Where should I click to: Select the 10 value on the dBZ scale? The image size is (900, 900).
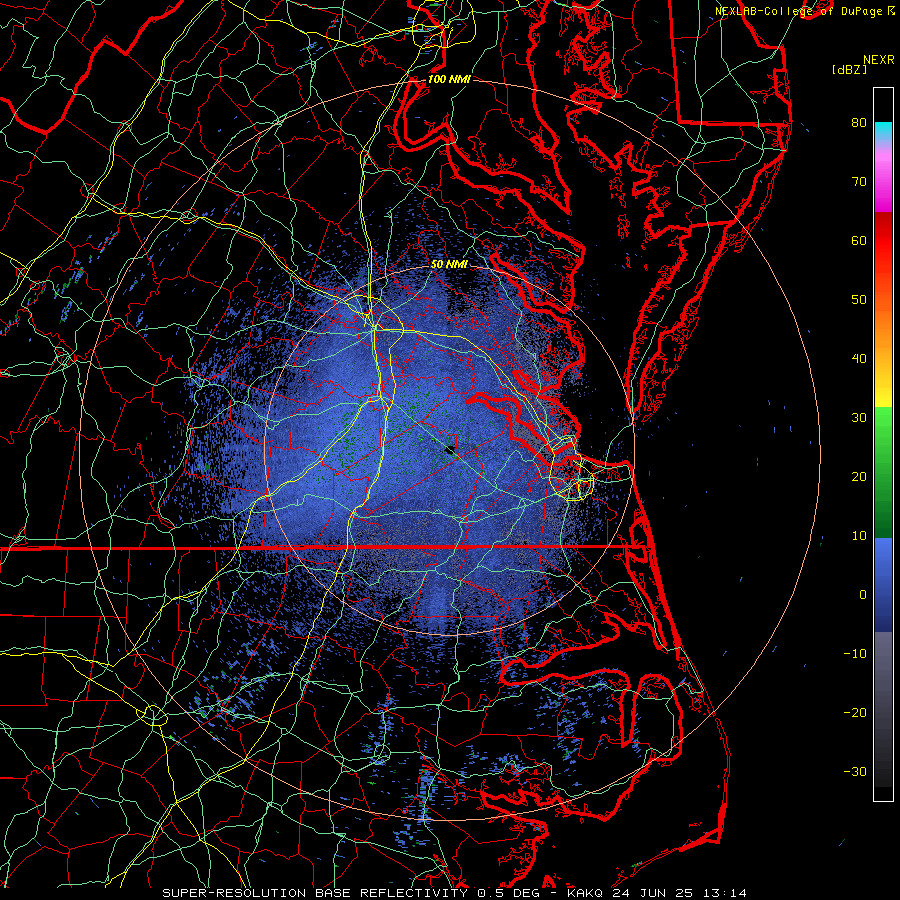click(859, 536)
